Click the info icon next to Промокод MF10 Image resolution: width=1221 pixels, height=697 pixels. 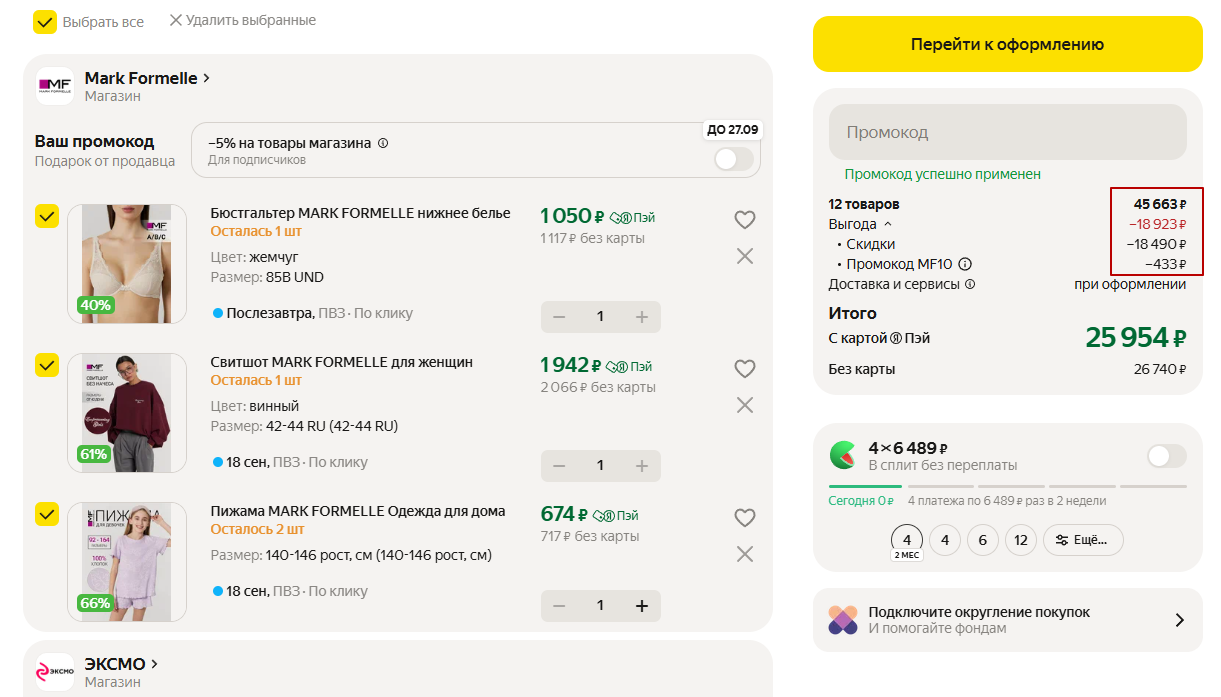965,265
